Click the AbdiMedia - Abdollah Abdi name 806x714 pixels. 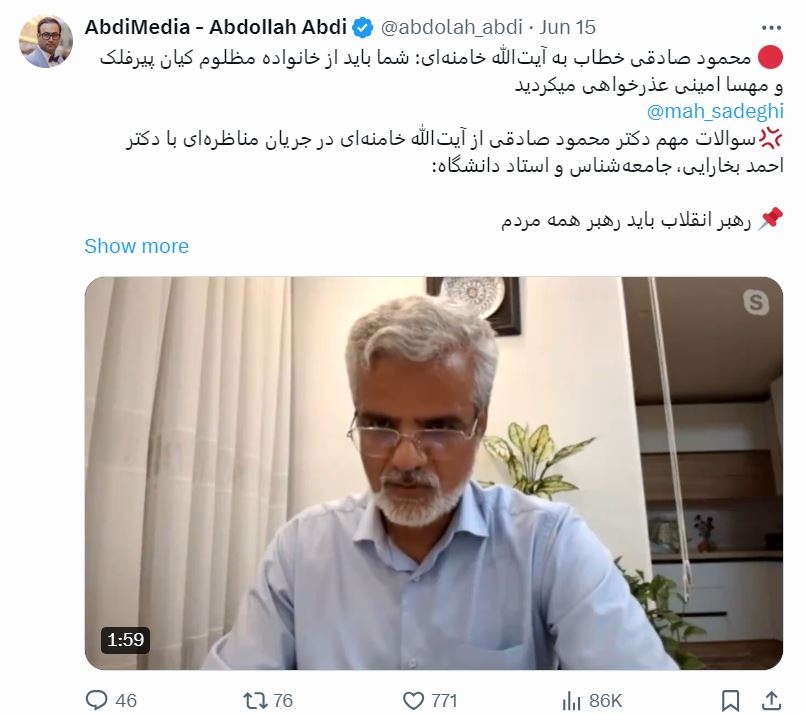(215, 27)
